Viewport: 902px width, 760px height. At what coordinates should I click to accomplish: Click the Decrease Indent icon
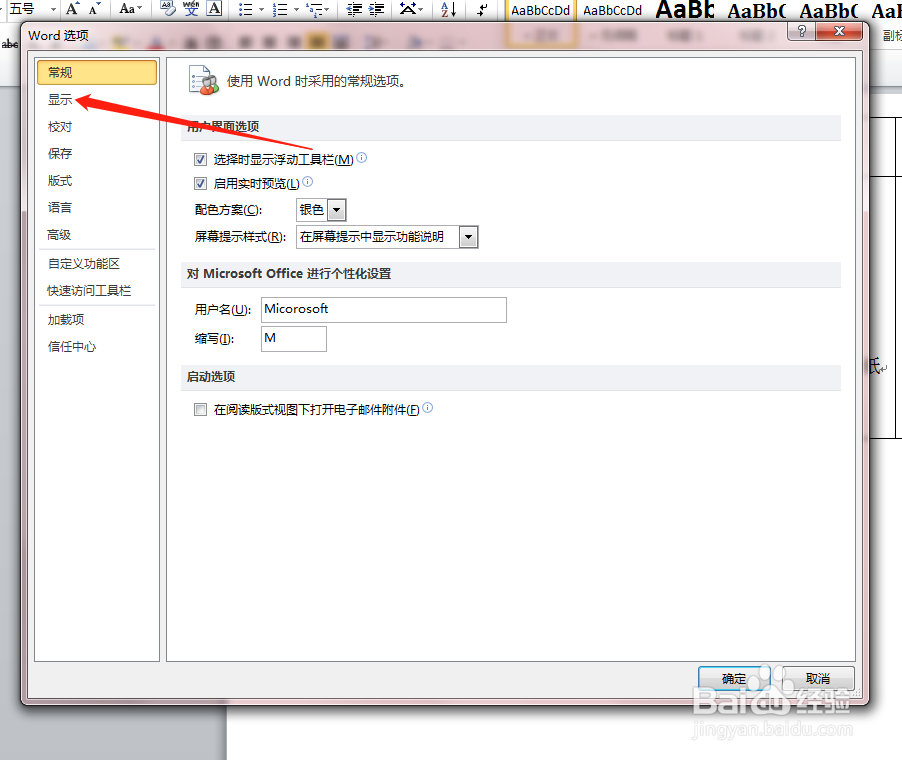point(354,9)
